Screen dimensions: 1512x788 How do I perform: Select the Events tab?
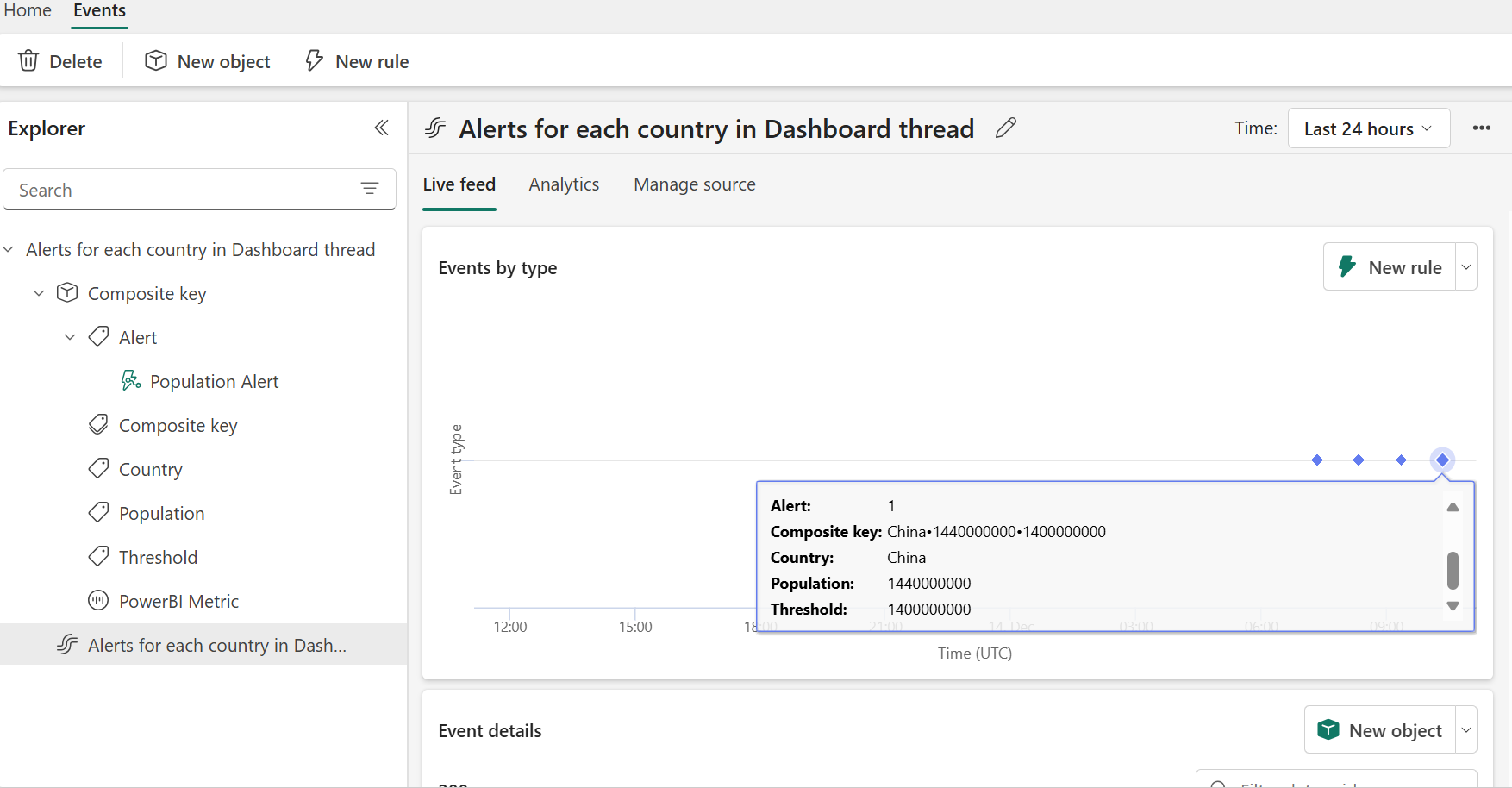click(x=99, y=10)
